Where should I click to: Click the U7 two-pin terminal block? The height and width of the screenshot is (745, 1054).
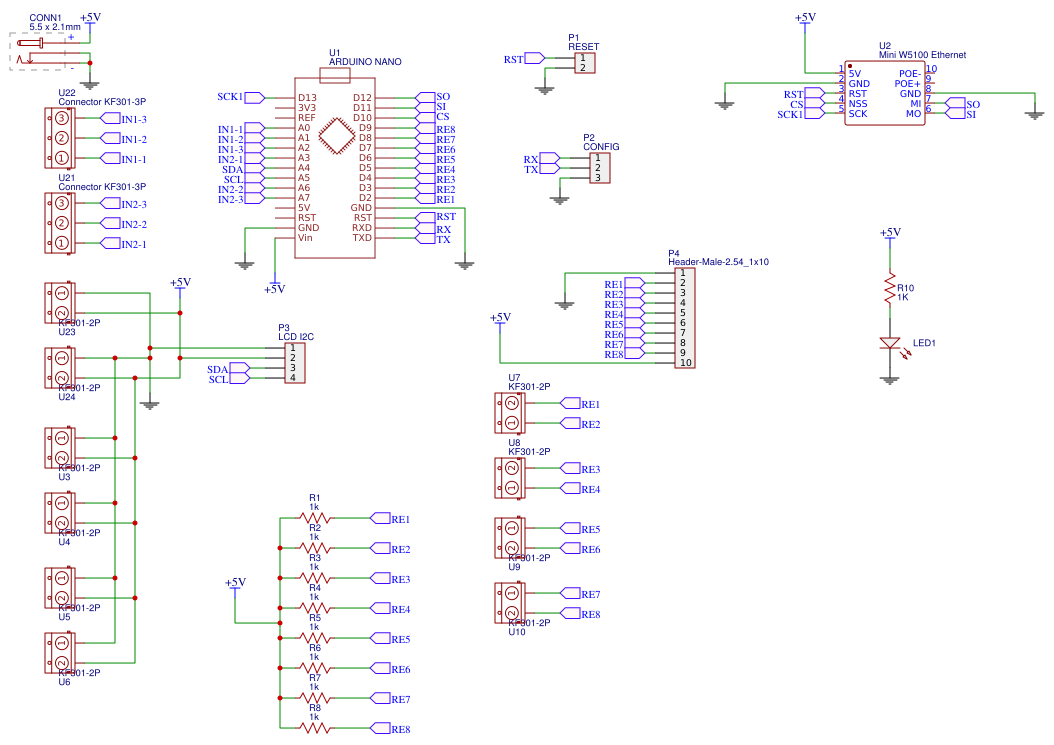[x=509, y=413]
